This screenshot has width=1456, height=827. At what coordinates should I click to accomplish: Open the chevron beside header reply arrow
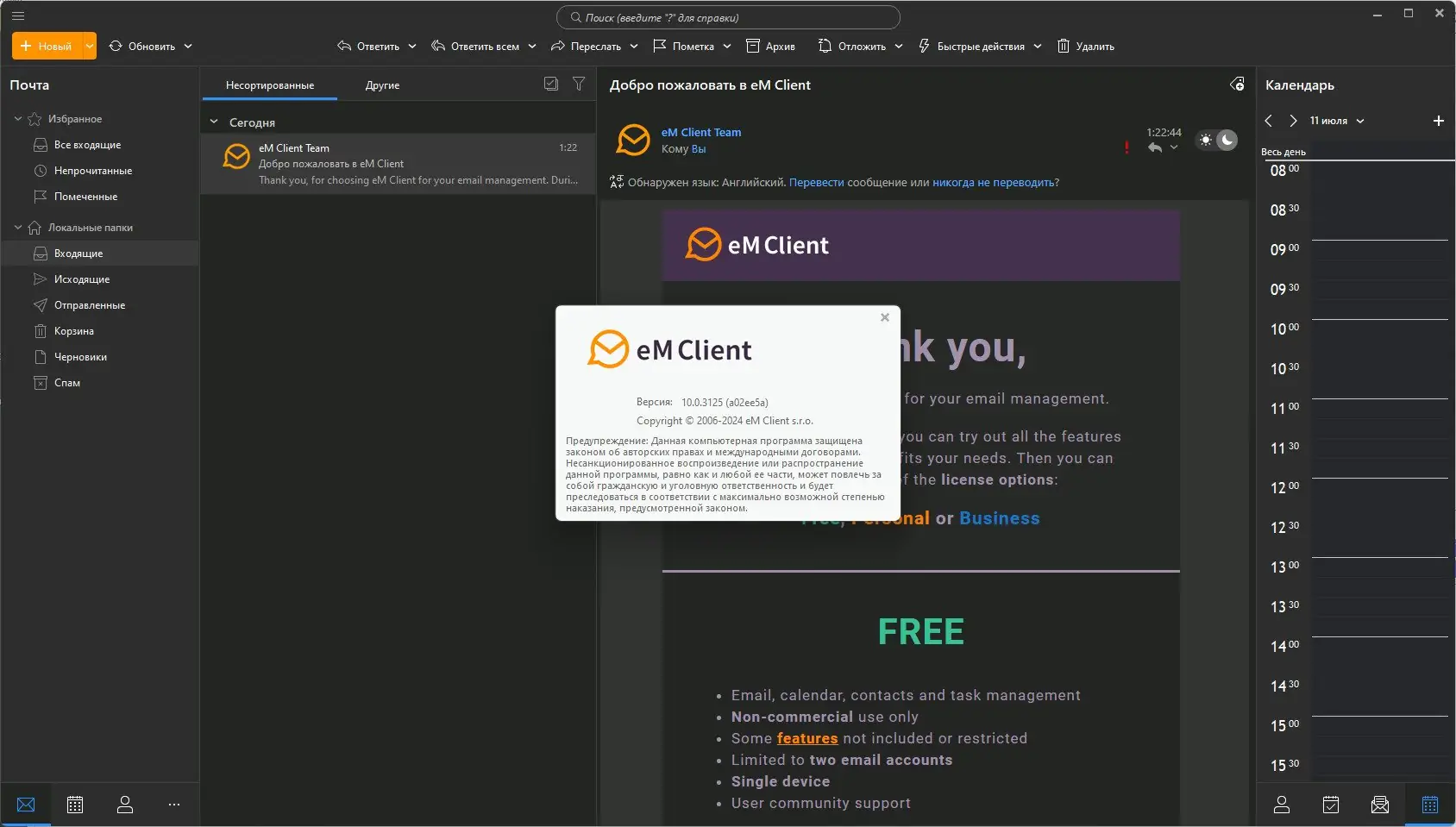click(1174, 147)
